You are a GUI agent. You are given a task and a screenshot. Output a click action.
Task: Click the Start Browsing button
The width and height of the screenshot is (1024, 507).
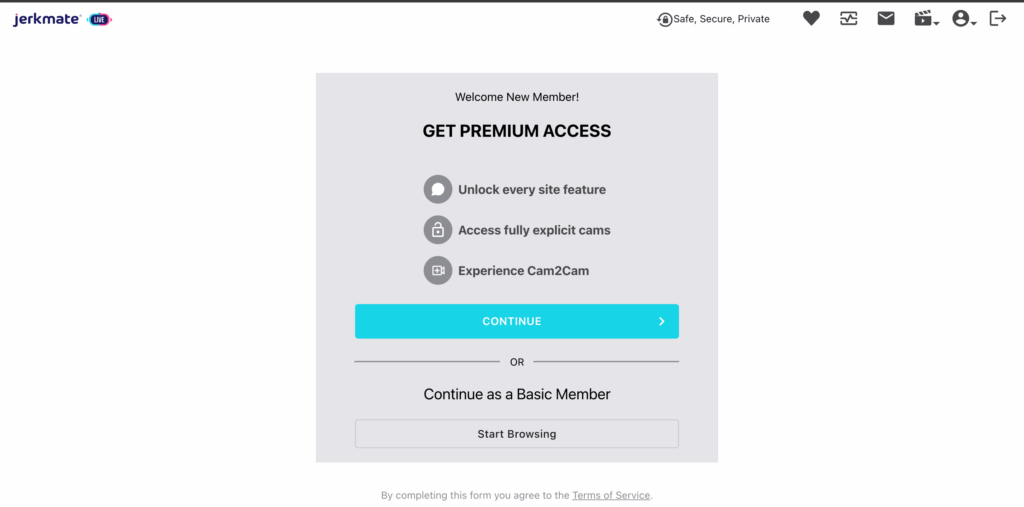(x=517, y=434)
